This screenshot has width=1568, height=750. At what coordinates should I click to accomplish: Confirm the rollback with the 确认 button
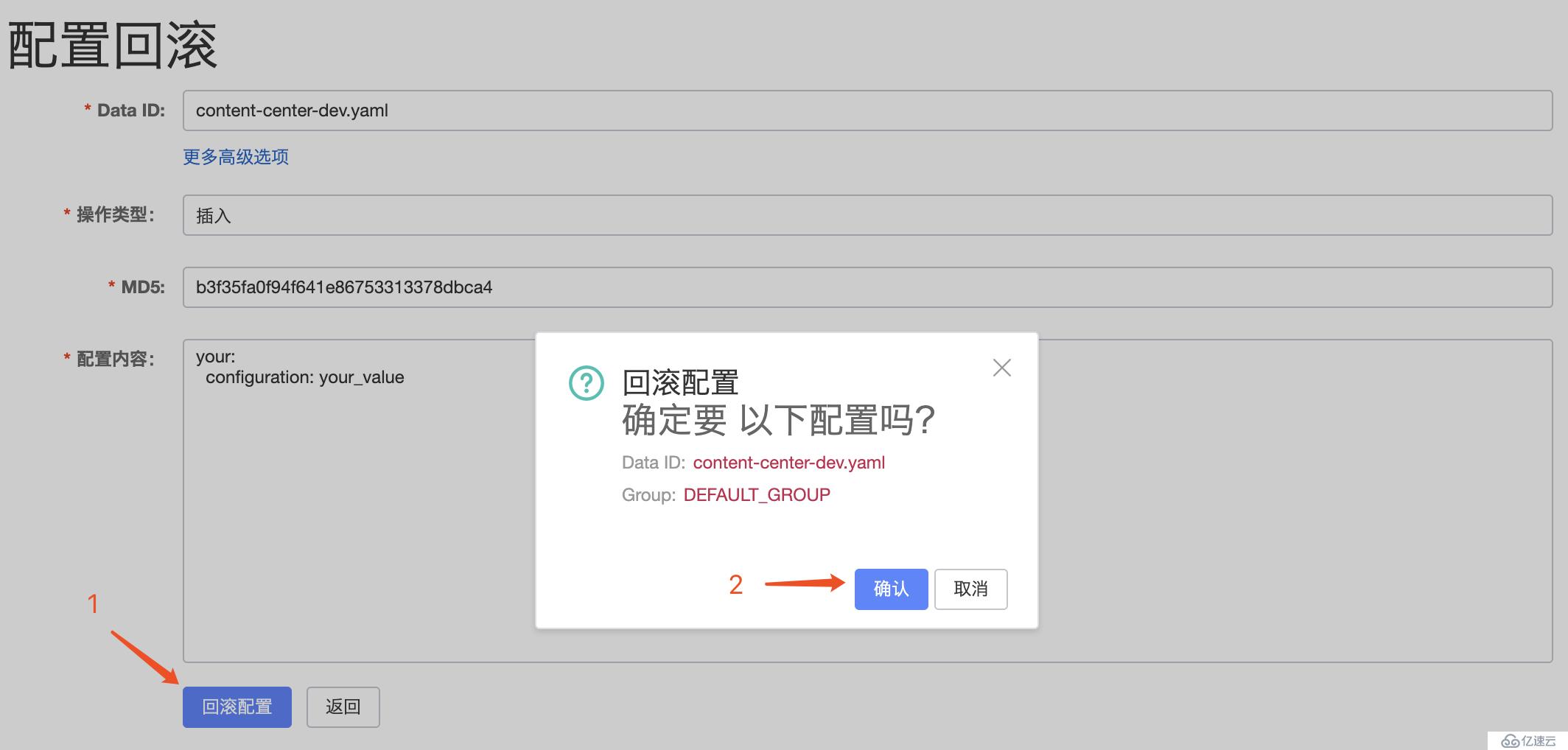(891, 589)
